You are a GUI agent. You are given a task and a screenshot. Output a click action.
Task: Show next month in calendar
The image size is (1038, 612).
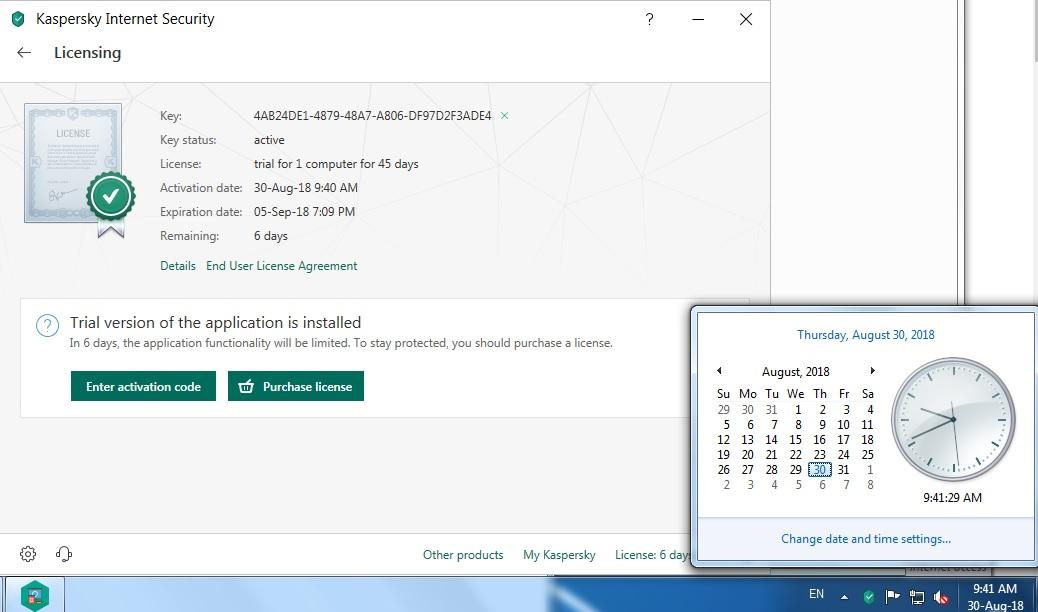point(873,371)
